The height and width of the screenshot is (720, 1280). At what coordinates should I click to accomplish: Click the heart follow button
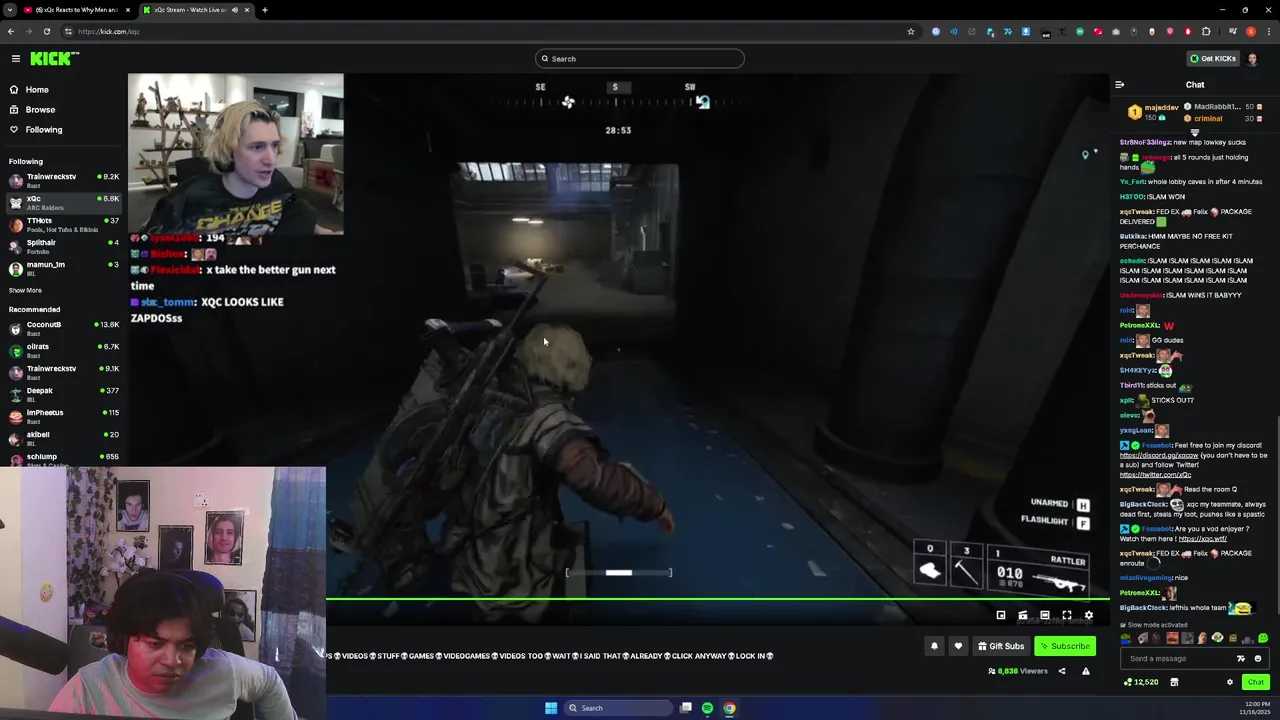click(x=958, y=646)
